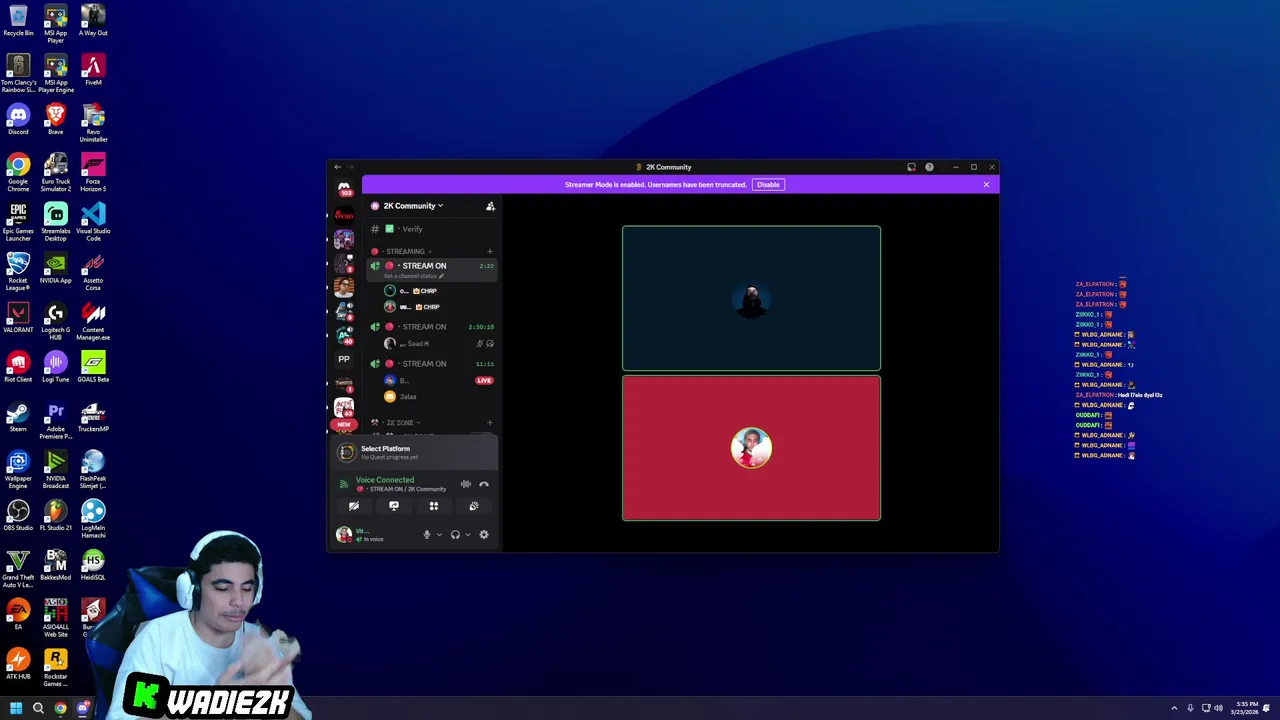This screenshot has width=1280, height=720.
Task: Click the Invite people icon beside 2K Community
Action: tap(490, 206)
